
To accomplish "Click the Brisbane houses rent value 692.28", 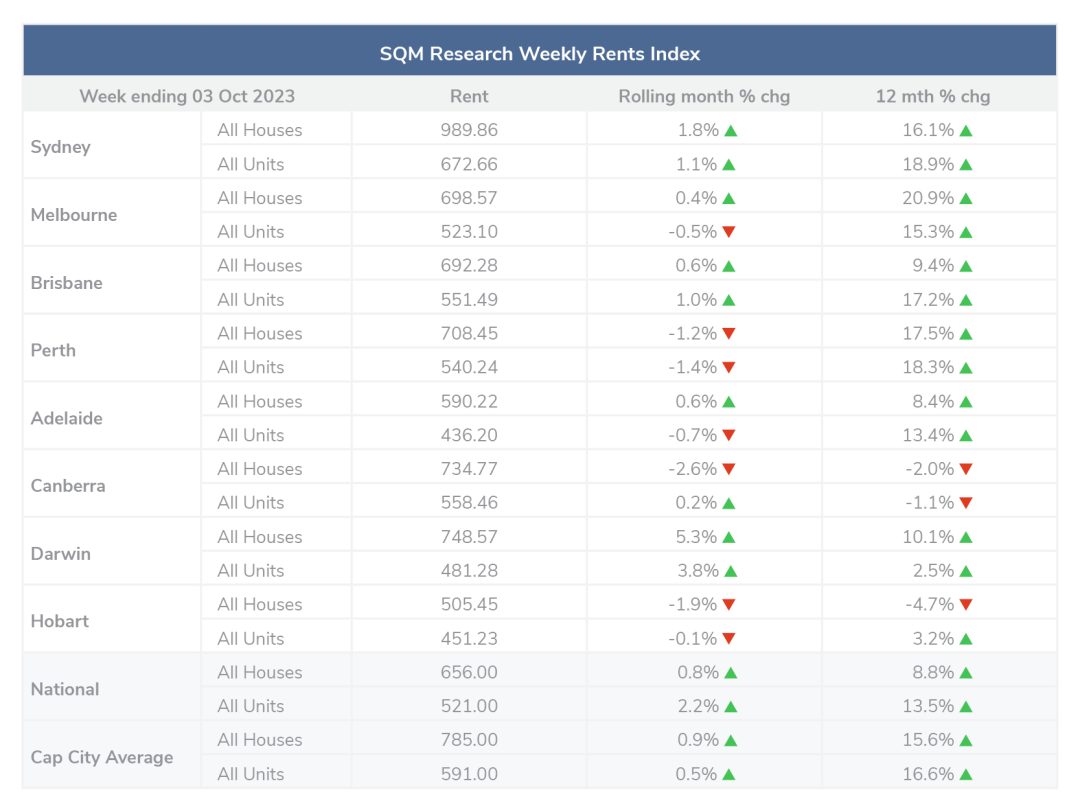I will point(469,266).
